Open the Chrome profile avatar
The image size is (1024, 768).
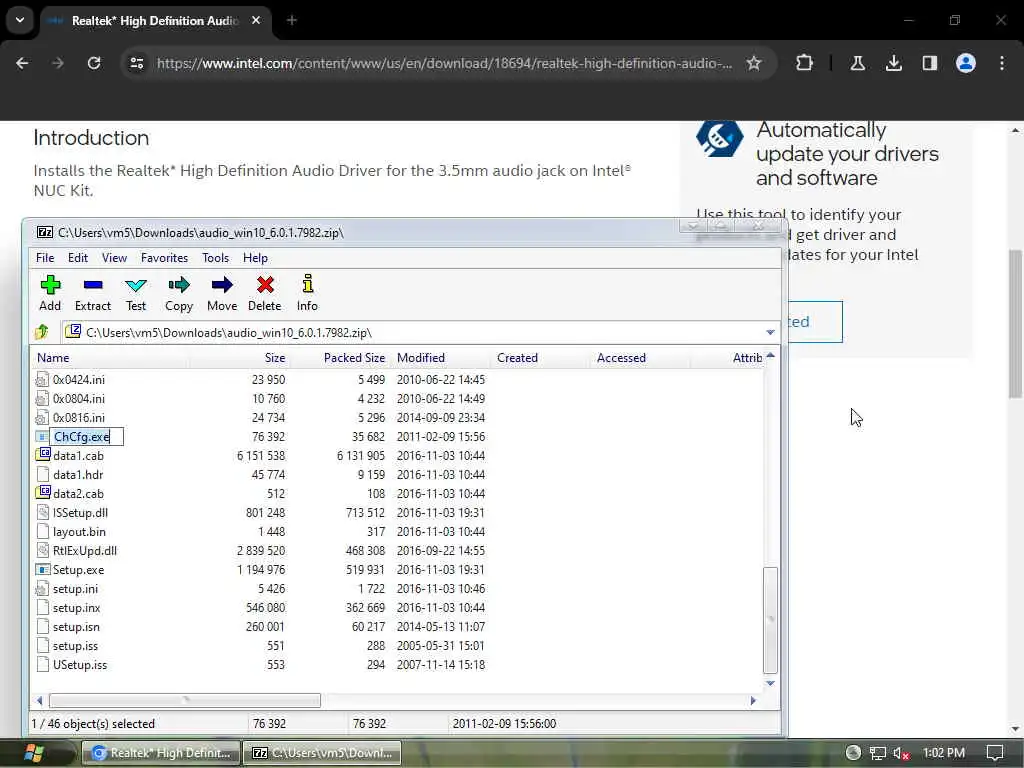[x=965, y=63]
